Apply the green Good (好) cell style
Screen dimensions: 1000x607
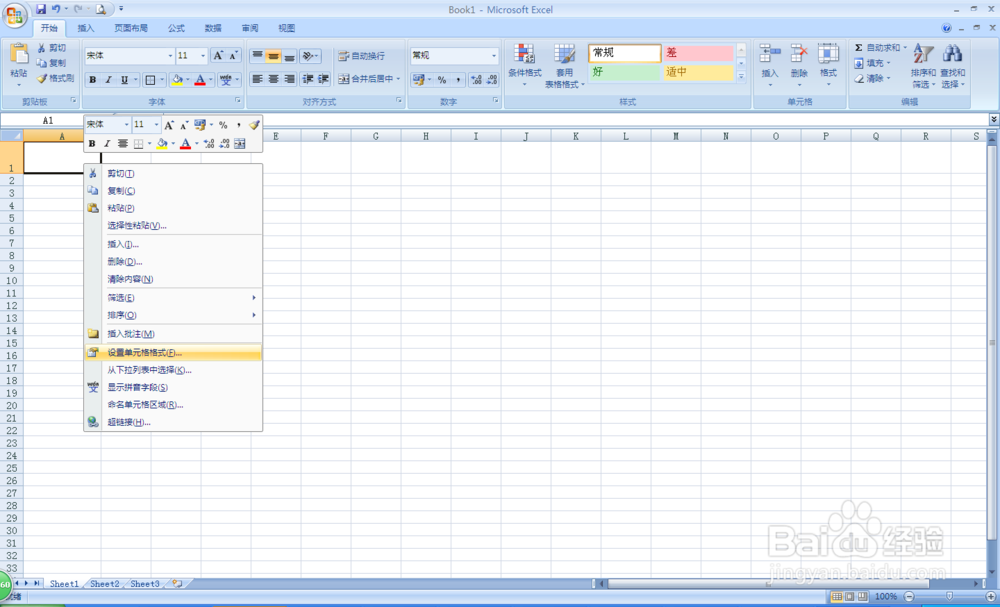(x=624, y=72)
